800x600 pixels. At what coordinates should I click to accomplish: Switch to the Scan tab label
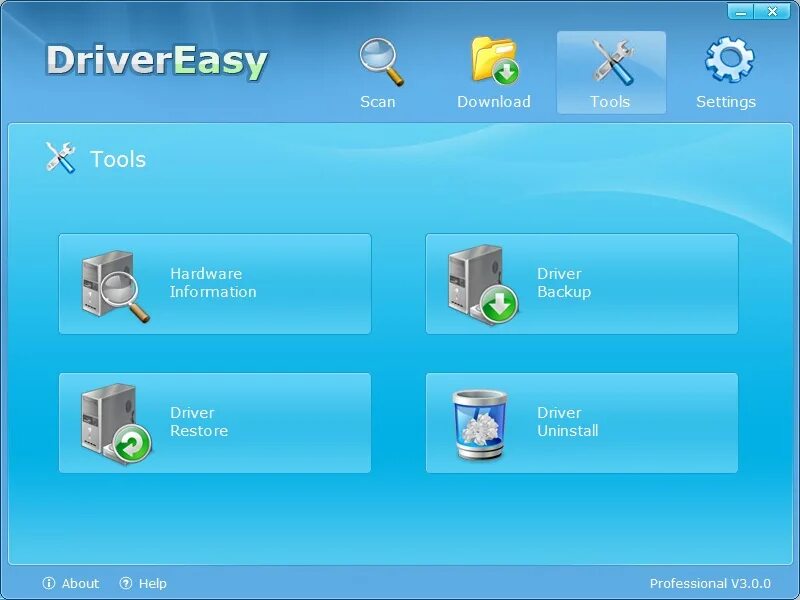378,102
